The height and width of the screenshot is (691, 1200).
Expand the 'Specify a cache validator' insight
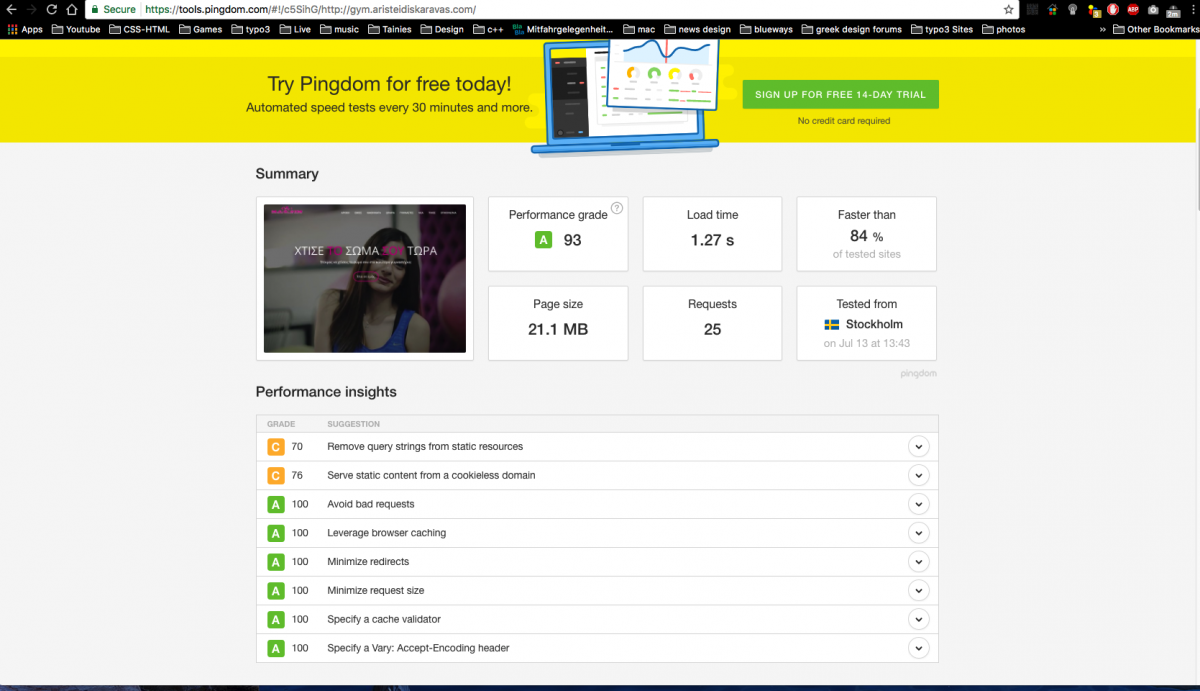[918, 619]
